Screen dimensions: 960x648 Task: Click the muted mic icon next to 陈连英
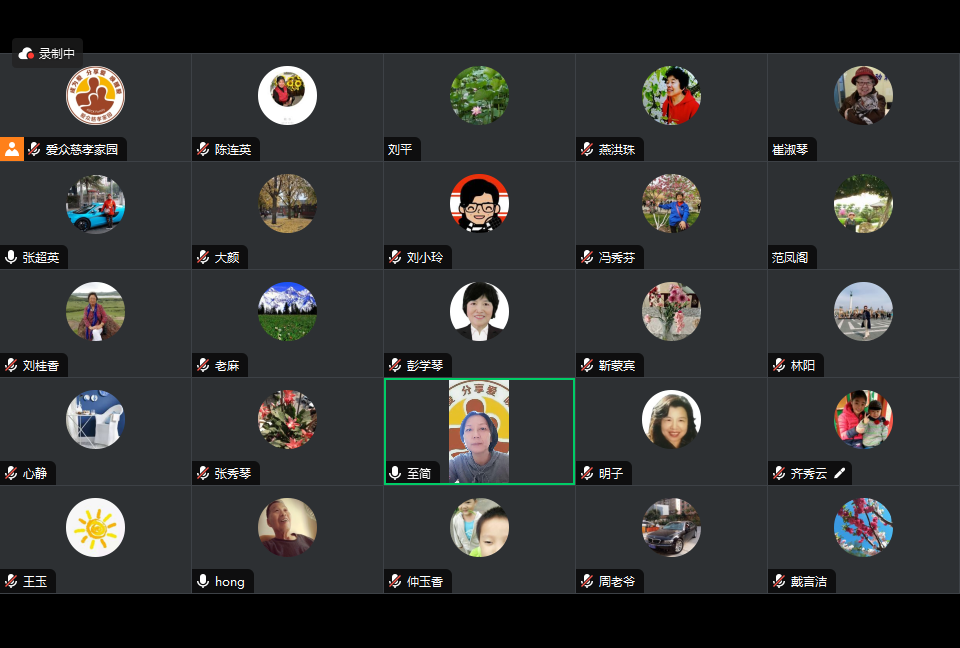(203, 149)
